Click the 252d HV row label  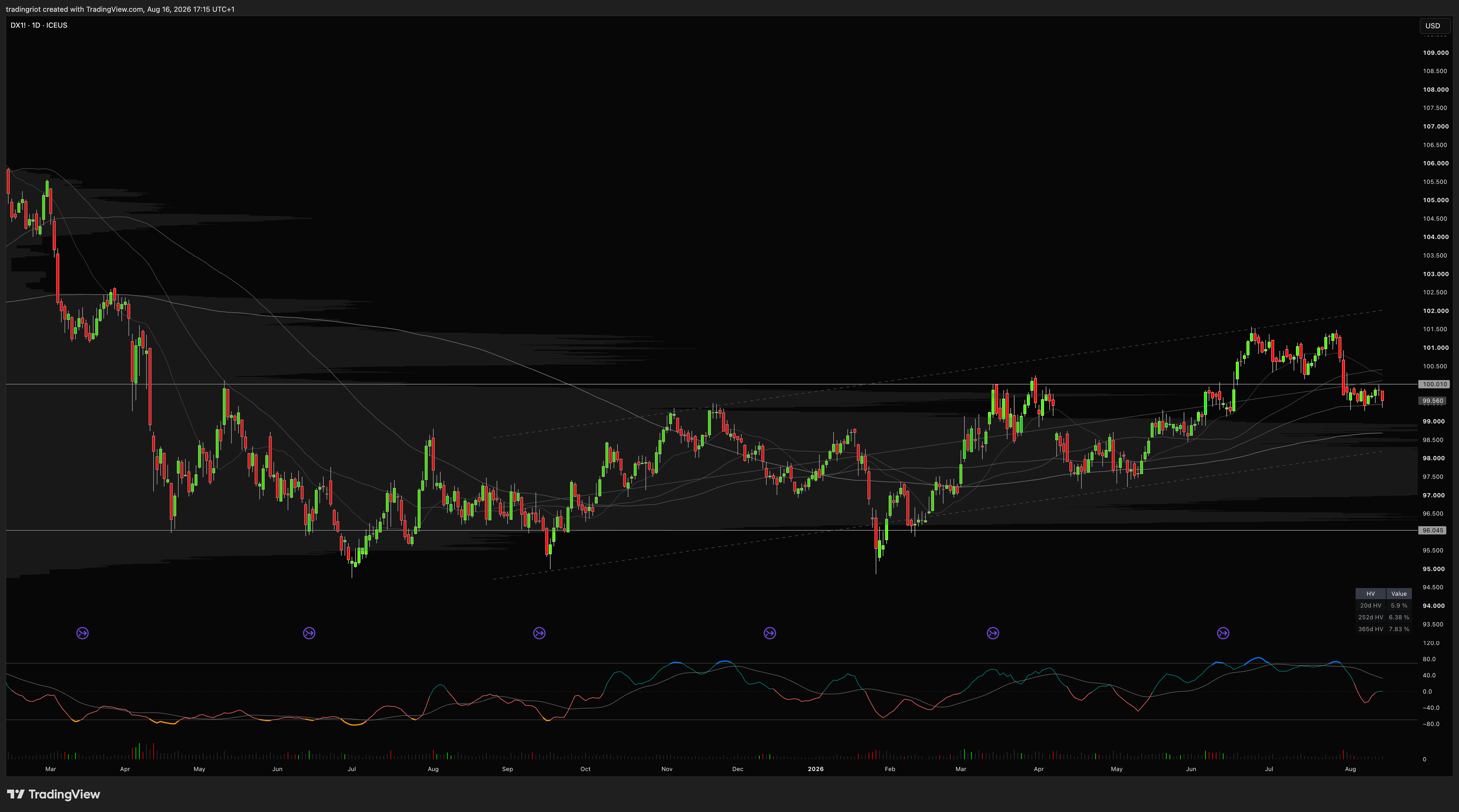pos(1371,618)
